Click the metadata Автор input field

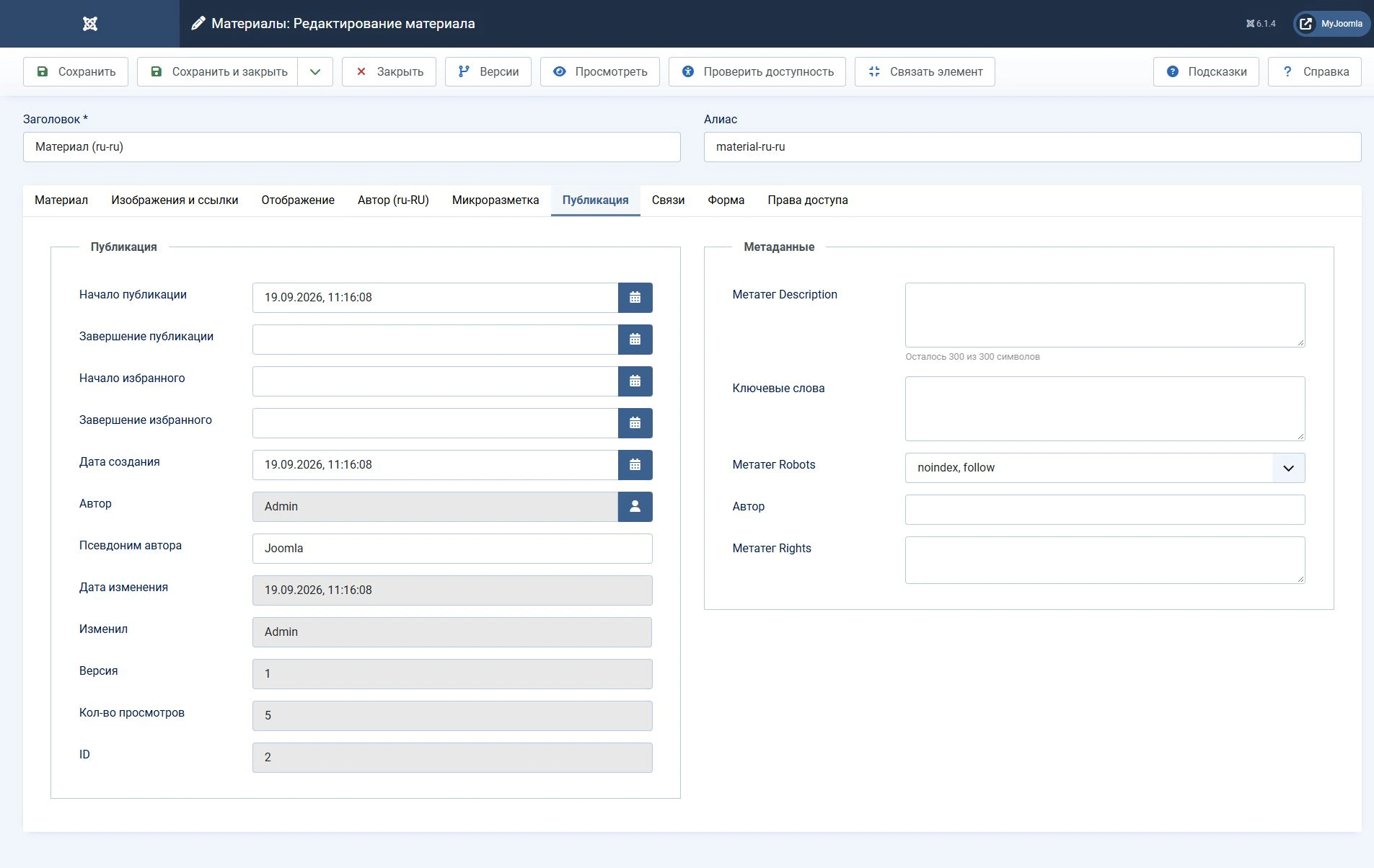coord(1105,510)
